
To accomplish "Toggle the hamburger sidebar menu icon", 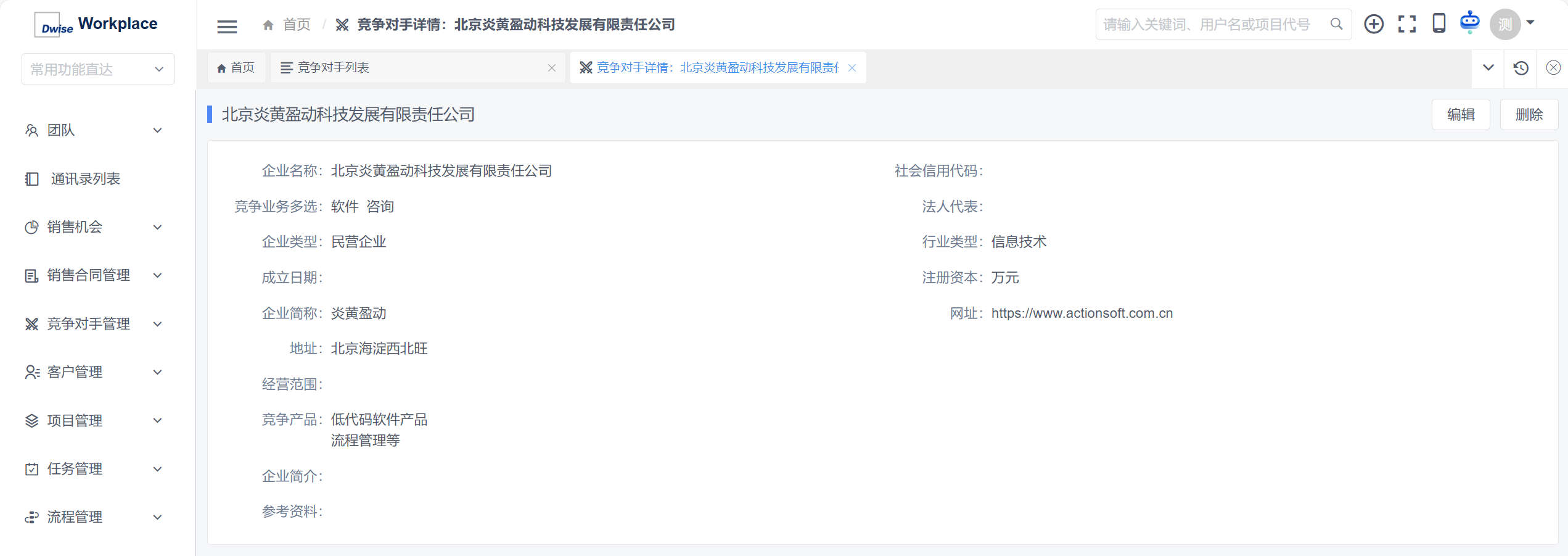I will tap(227, 26).
